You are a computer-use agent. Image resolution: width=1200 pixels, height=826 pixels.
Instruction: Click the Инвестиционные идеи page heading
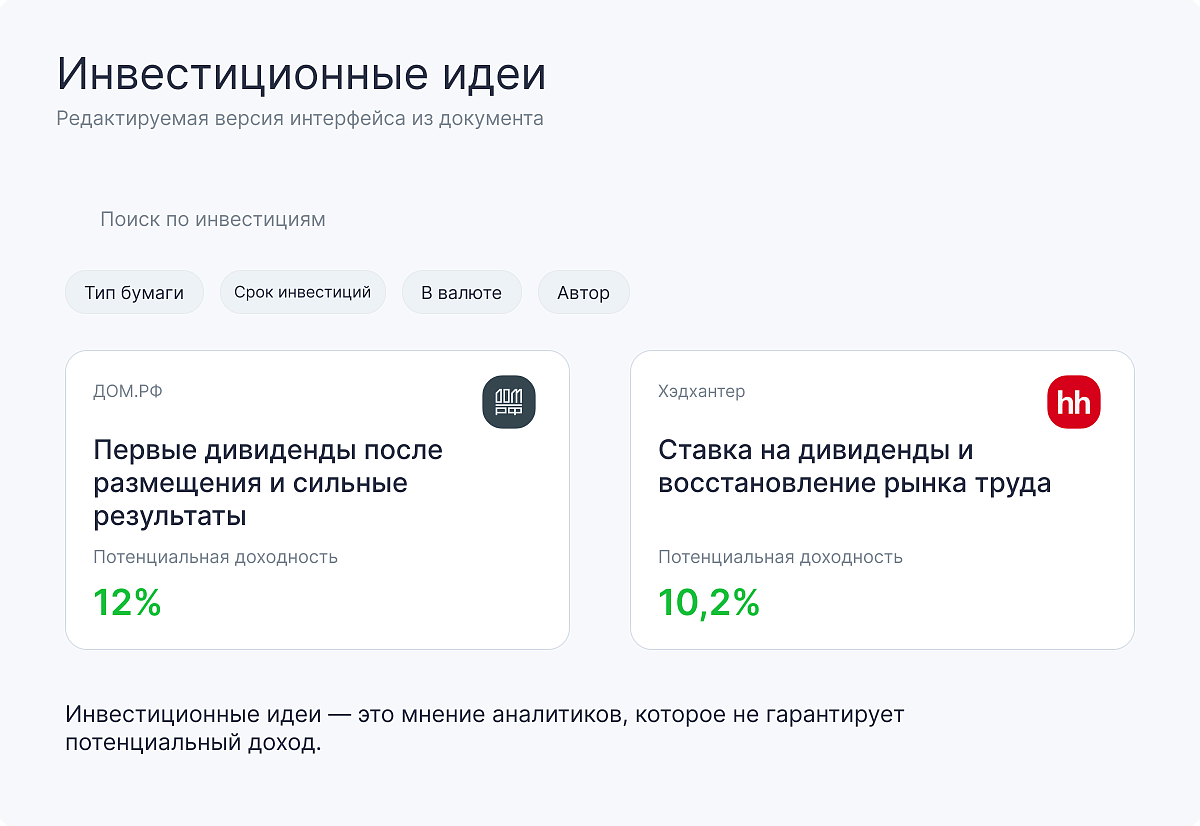(x=301, y=75)
